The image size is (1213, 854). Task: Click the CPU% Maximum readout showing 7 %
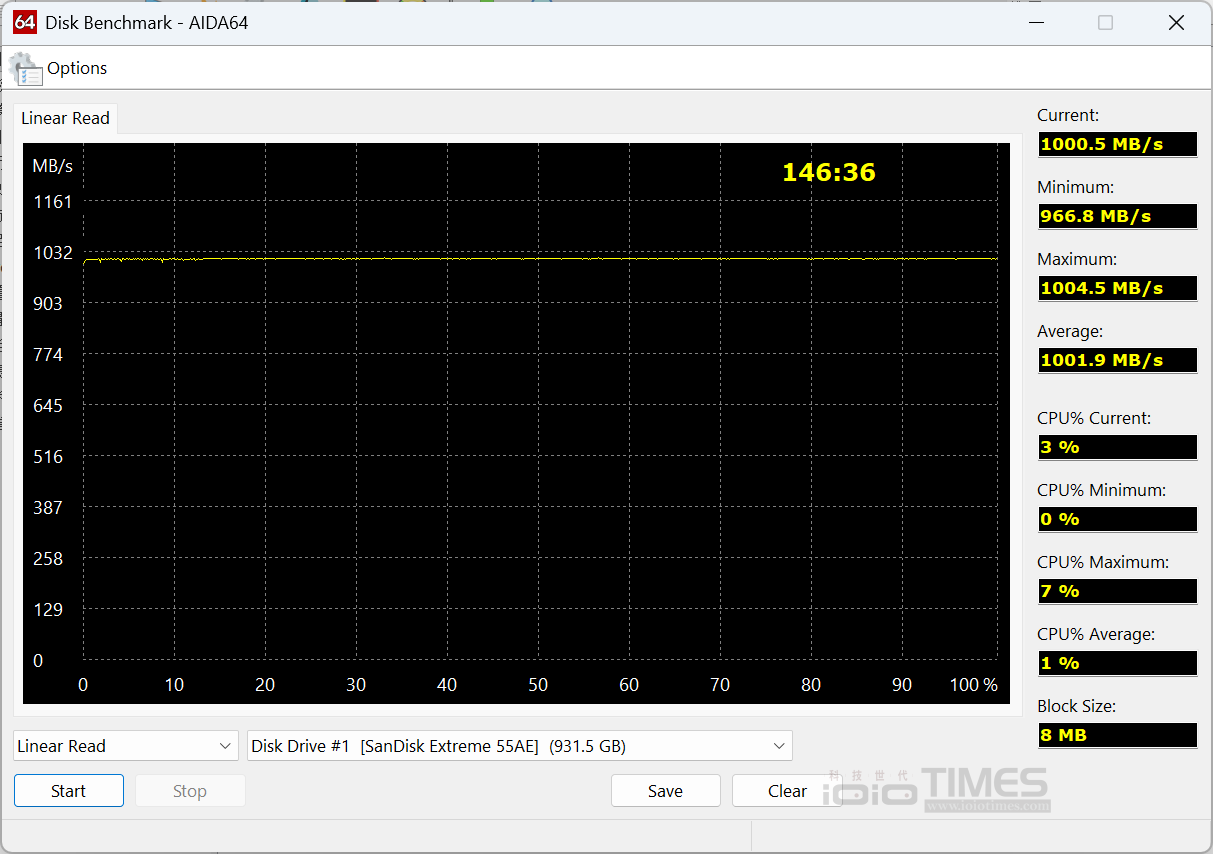click(1117, 590)
